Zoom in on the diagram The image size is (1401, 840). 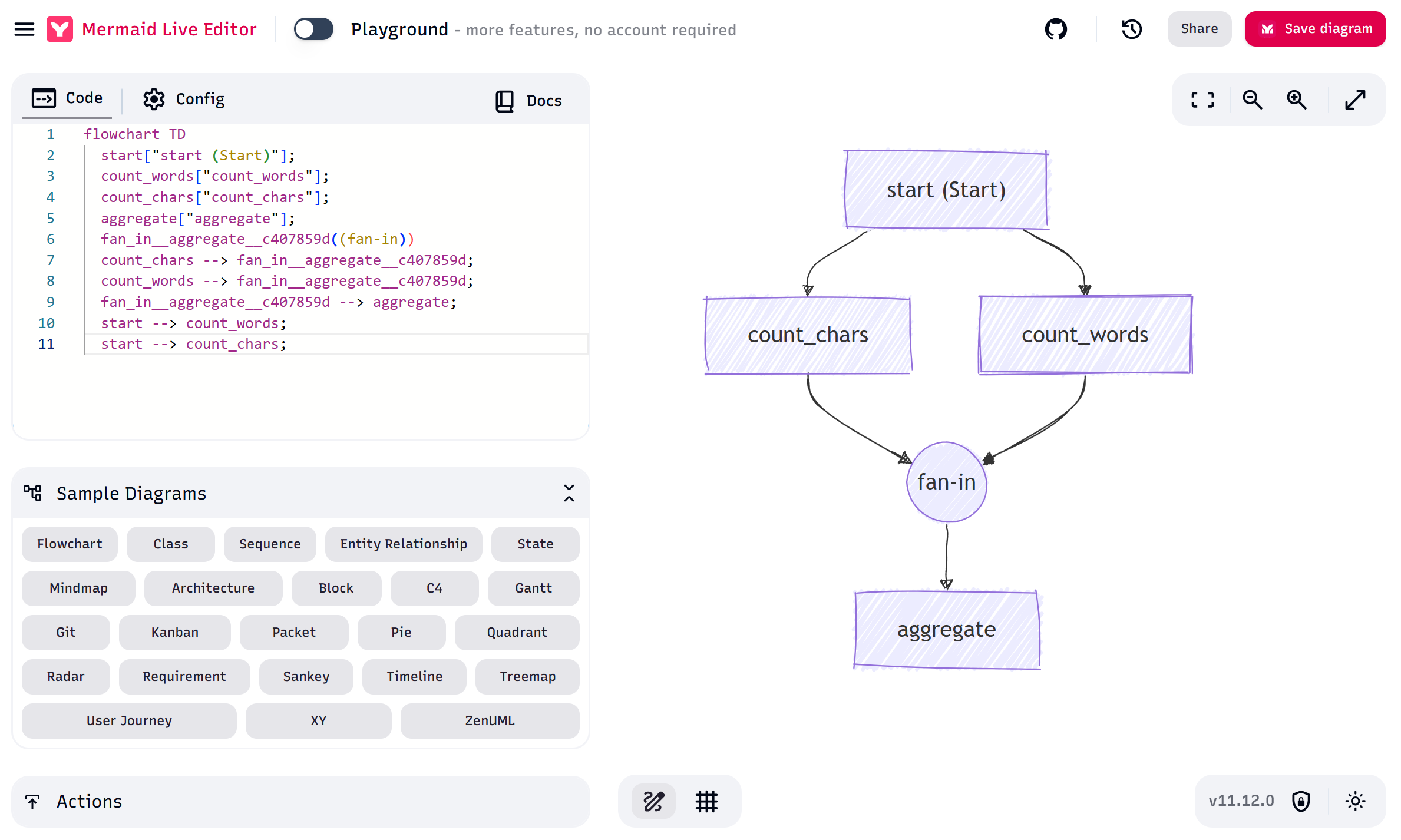click(1296, 100)
